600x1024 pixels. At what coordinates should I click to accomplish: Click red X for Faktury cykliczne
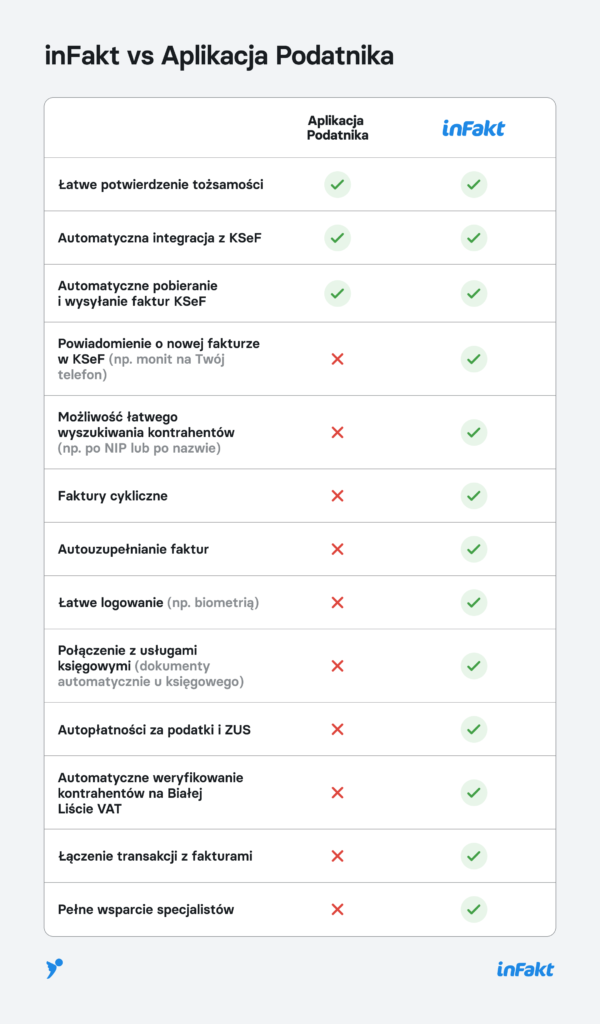[337, 496]
